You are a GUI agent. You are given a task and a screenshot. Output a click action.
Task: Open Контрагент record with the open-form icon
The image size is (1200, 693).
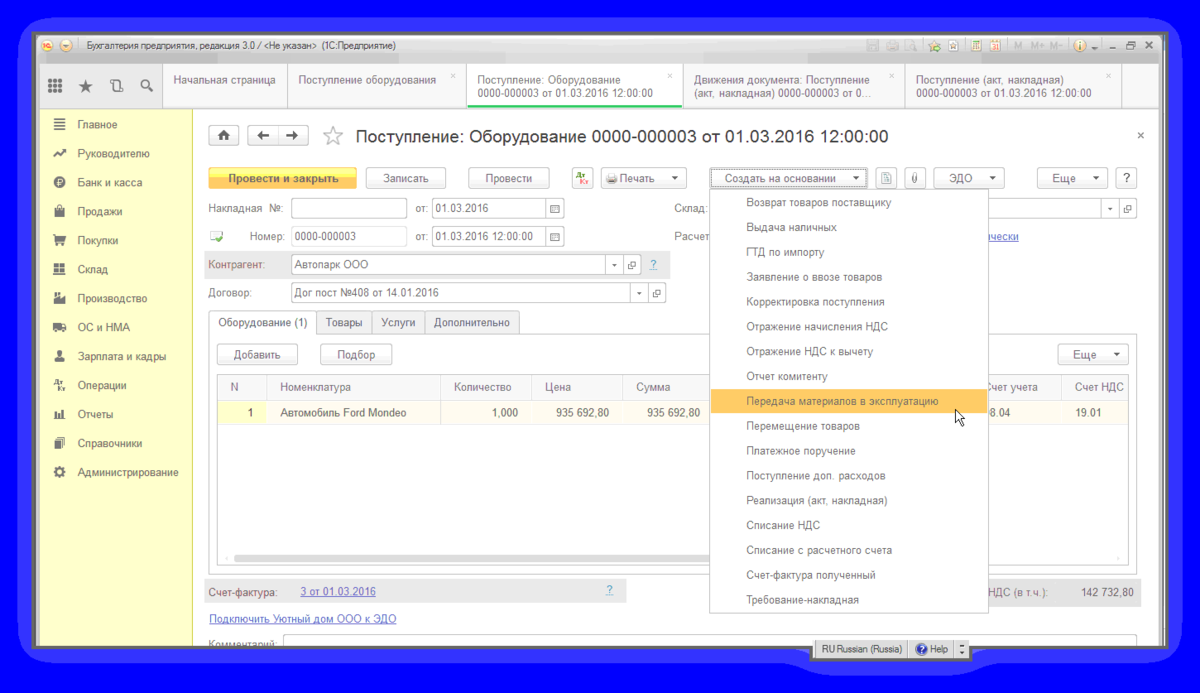pyautogui.click(x=632, y=265)
